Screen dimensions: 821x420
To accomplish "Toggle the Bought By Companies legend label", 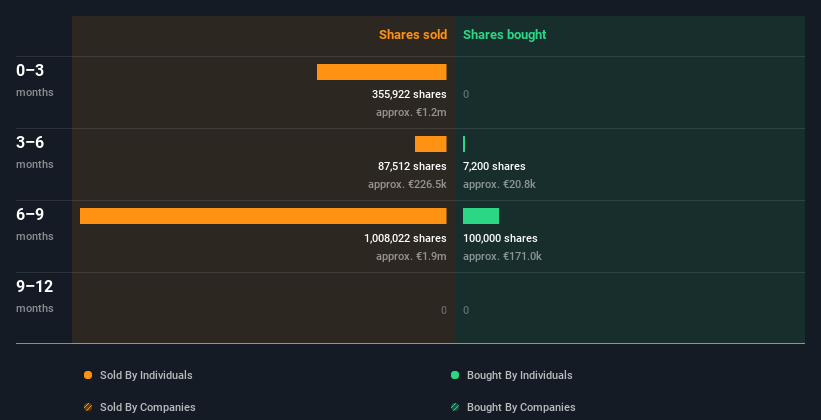I will [521, 407].
